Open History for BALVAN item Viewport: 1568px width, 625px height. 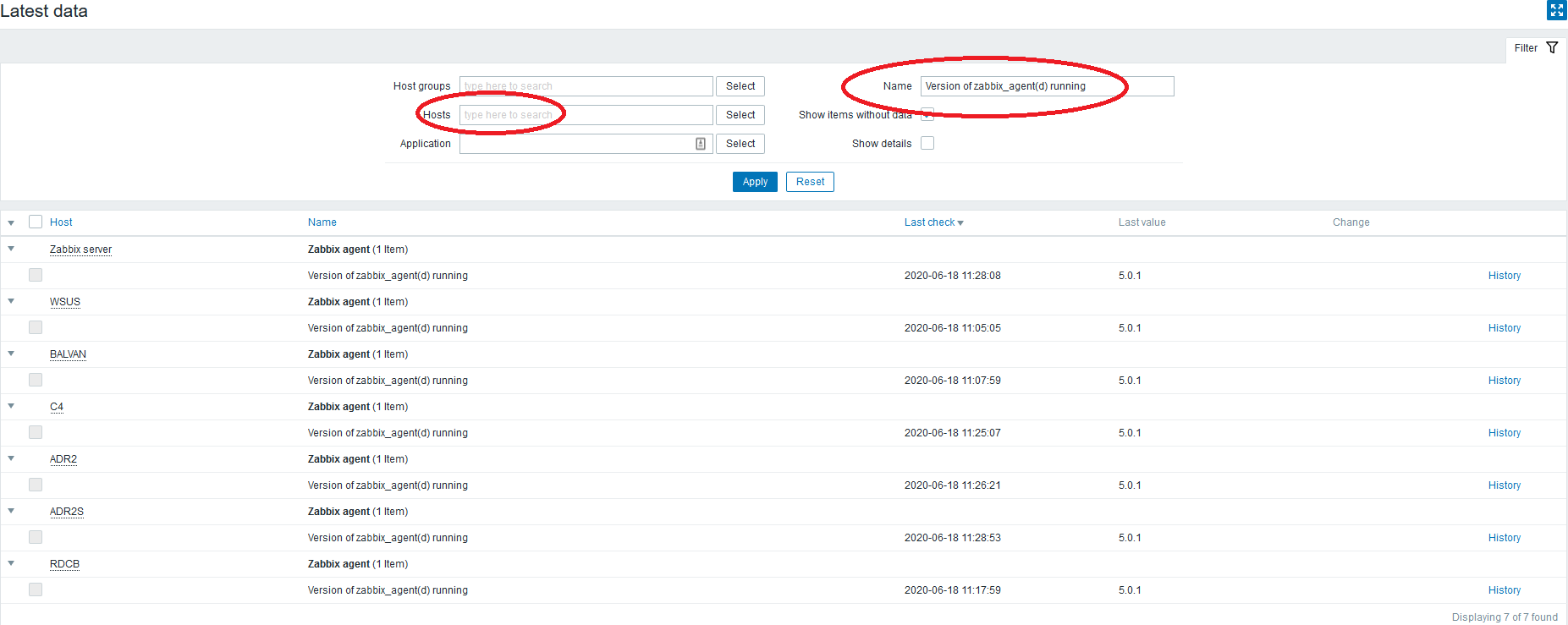[1505, 381]
